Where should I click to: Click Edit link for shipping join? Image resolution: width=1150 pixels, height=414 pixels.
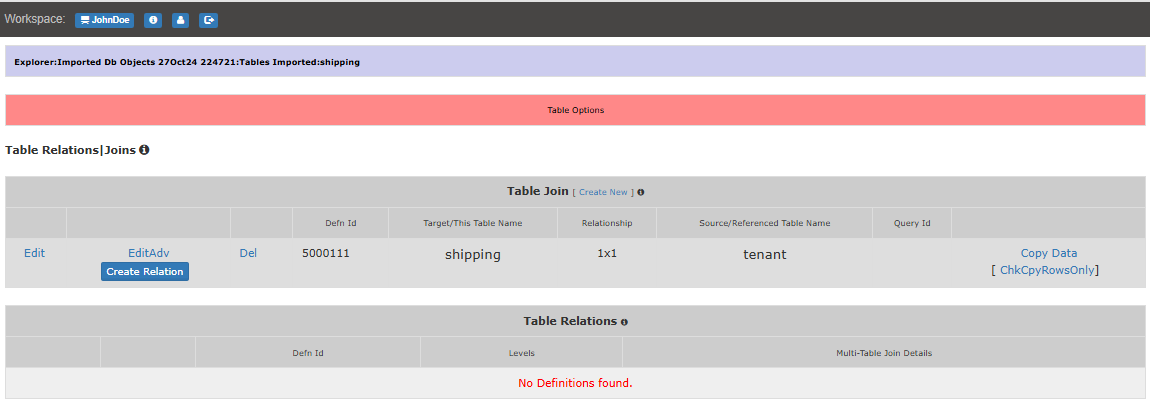[34, 253]
